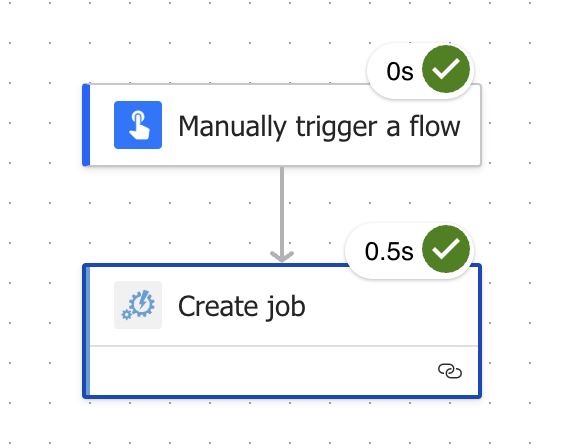Click the manual trigger hand-tap icon
Screen dimensions: 562x448
pyautogui.click(x=138, y=125)
